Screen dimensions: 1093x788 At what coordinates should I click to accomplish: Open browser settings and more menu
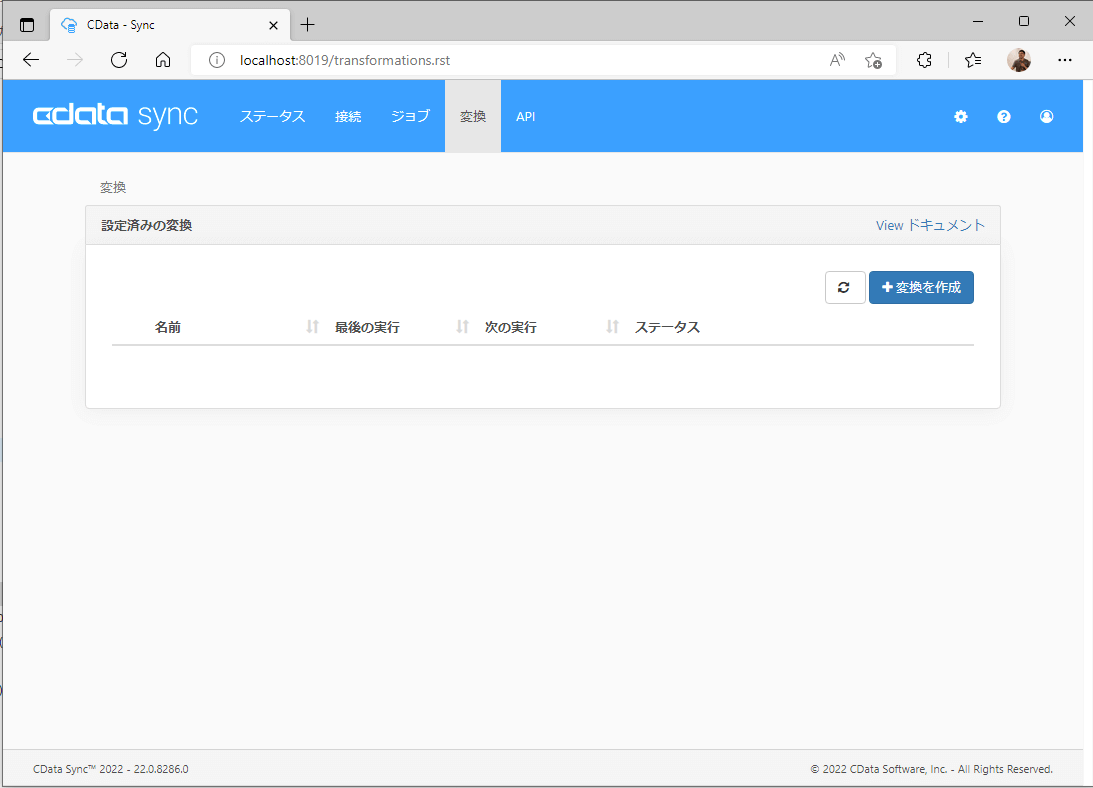[1064, 60]
